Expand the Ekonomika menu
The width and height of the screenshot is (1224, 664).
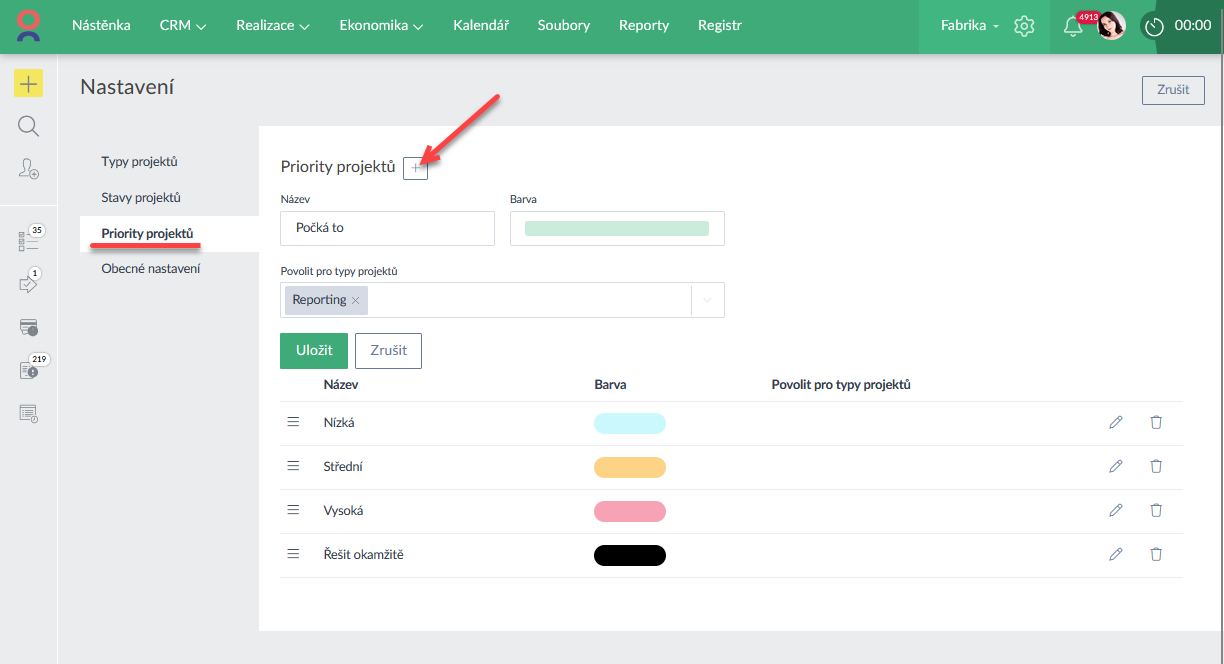pyautogui.click(x=381, y=26)
